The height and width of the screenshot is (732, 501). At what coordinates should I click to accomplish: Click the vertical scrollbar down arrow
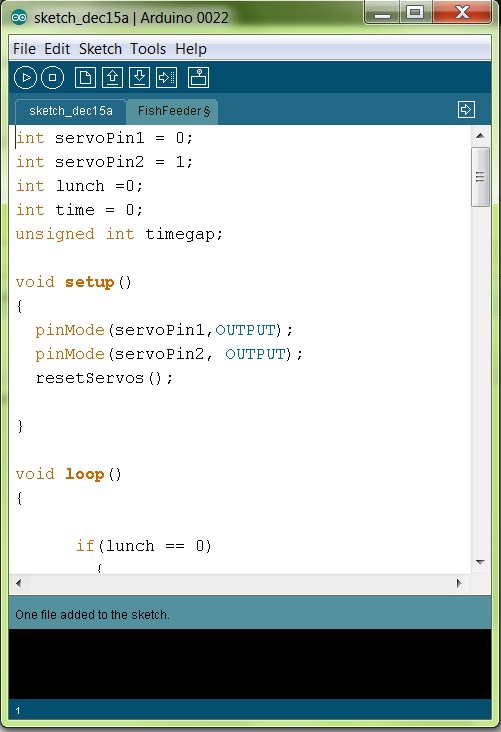pyautogui.click(x=480, y=562)
